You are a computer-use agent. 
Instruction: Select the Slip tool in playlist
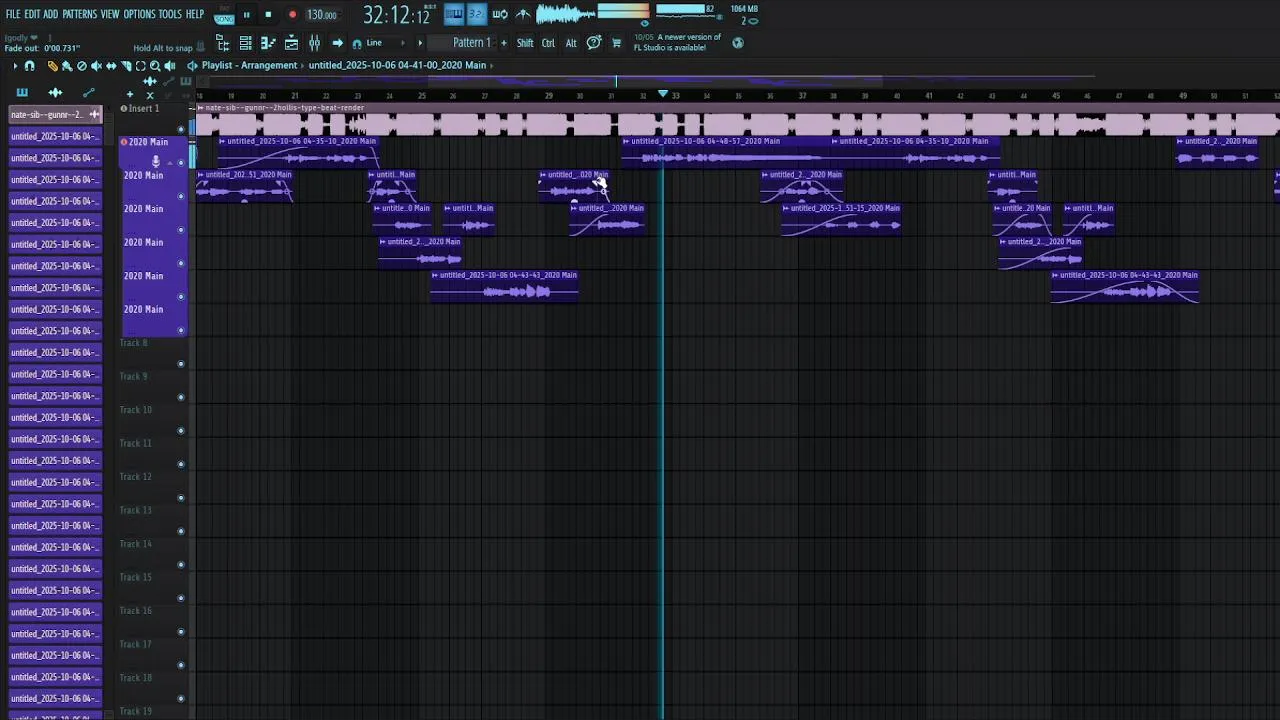point(111,66)
